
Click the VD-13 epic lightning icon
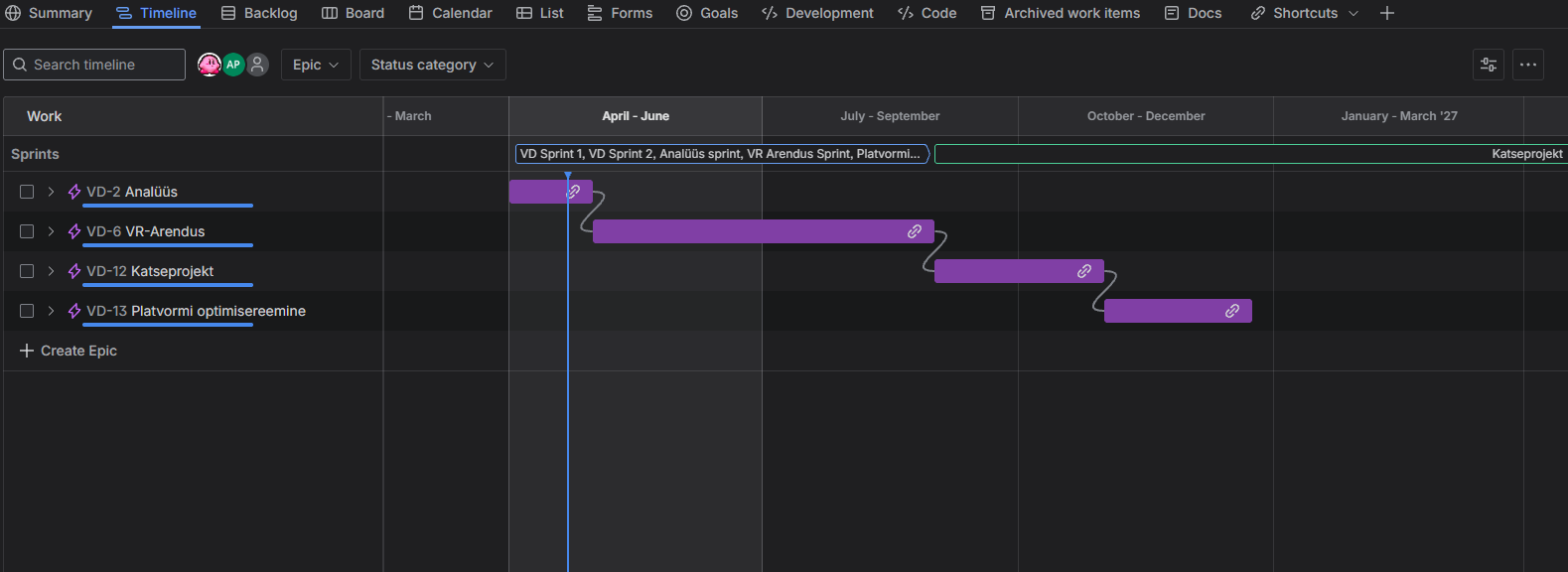click(74, 311)
